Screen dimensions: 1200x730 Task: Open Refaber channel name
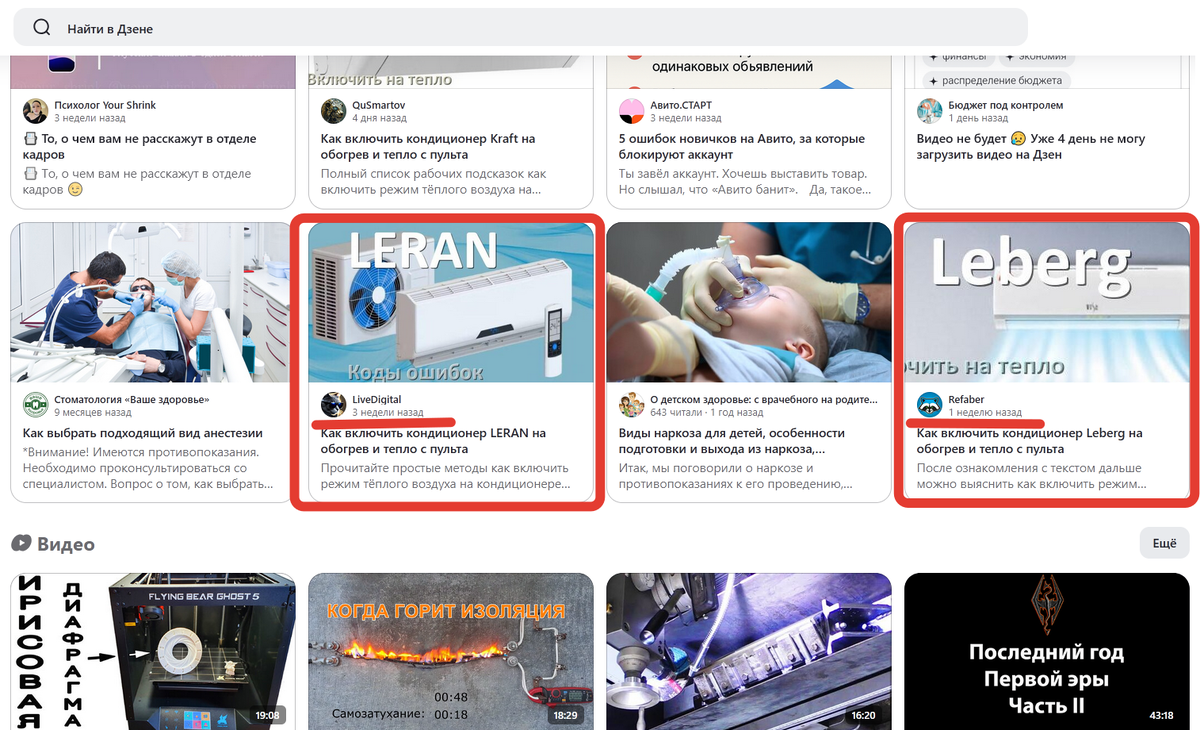pos(967,399)
